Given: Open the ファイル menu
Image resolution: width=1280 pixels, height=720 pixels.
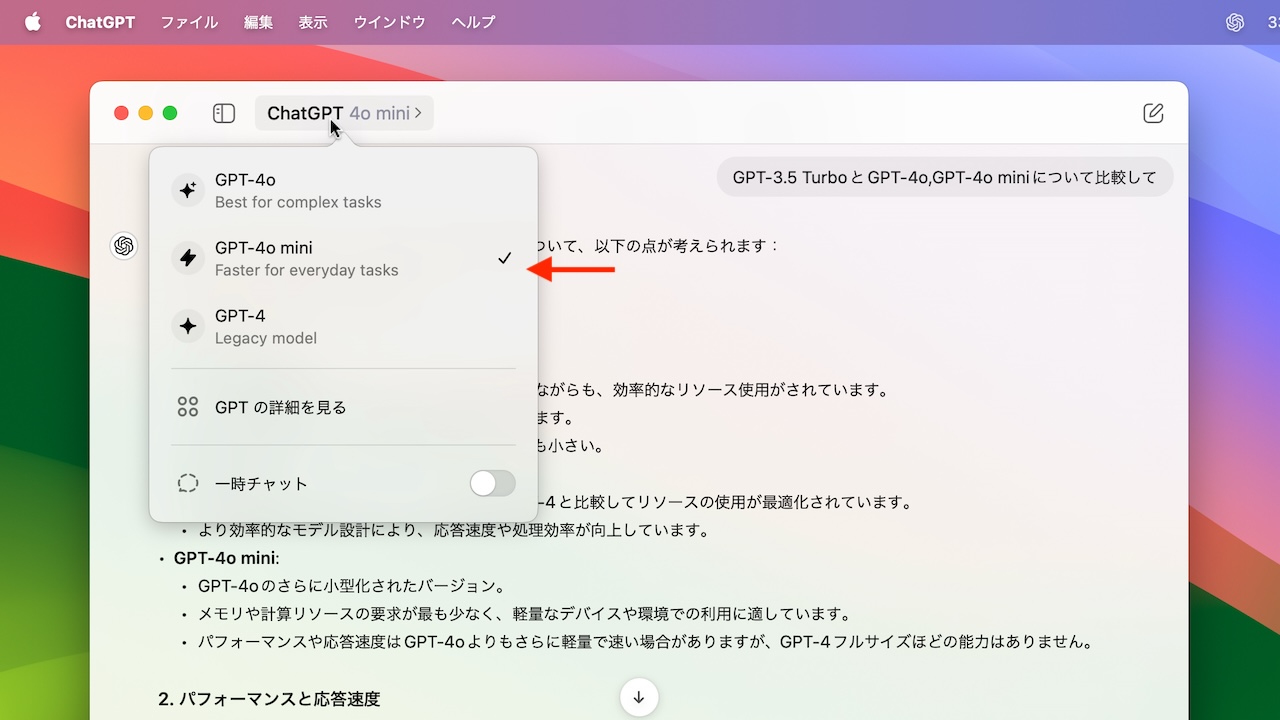Looking at the screenshot, I should [189, 22].
